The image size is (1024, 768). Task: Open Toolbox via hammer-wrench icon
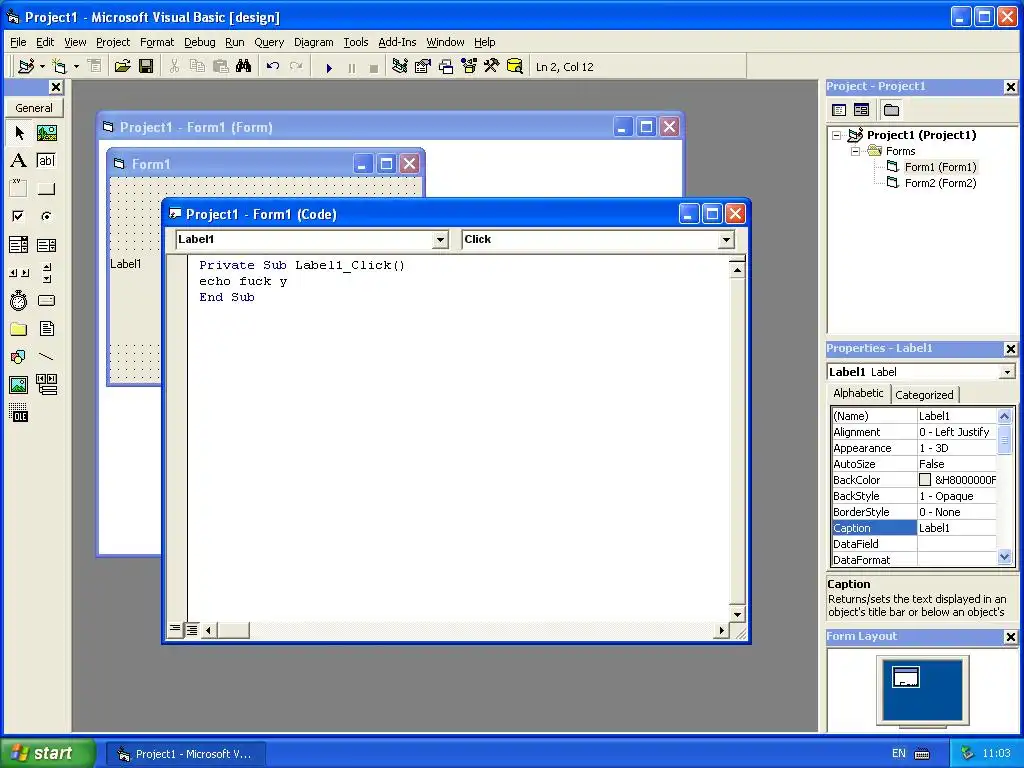(x=492, y=67)
